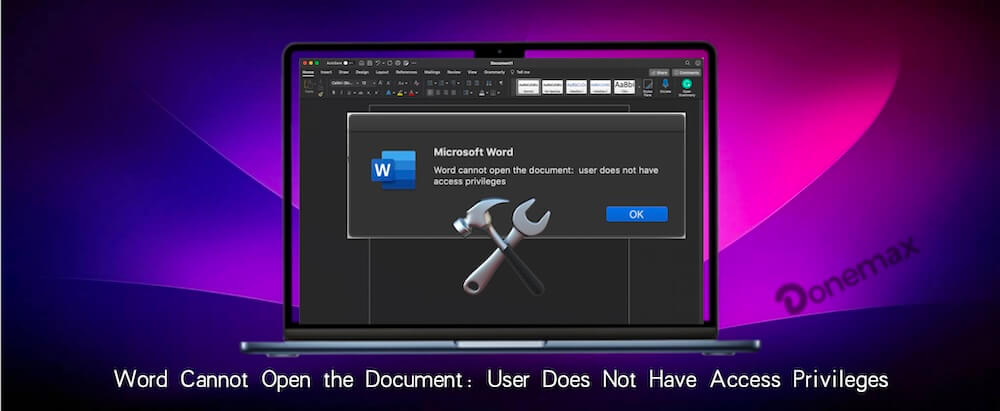The image size is (1000, 411).
Task: Click the Decrease Indent icon
Action: pos(469,83)
